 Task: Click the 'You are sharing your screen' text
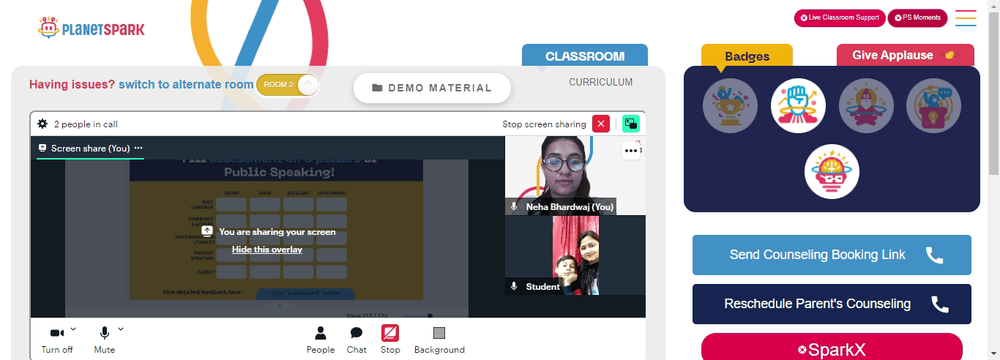pos(277,232)
